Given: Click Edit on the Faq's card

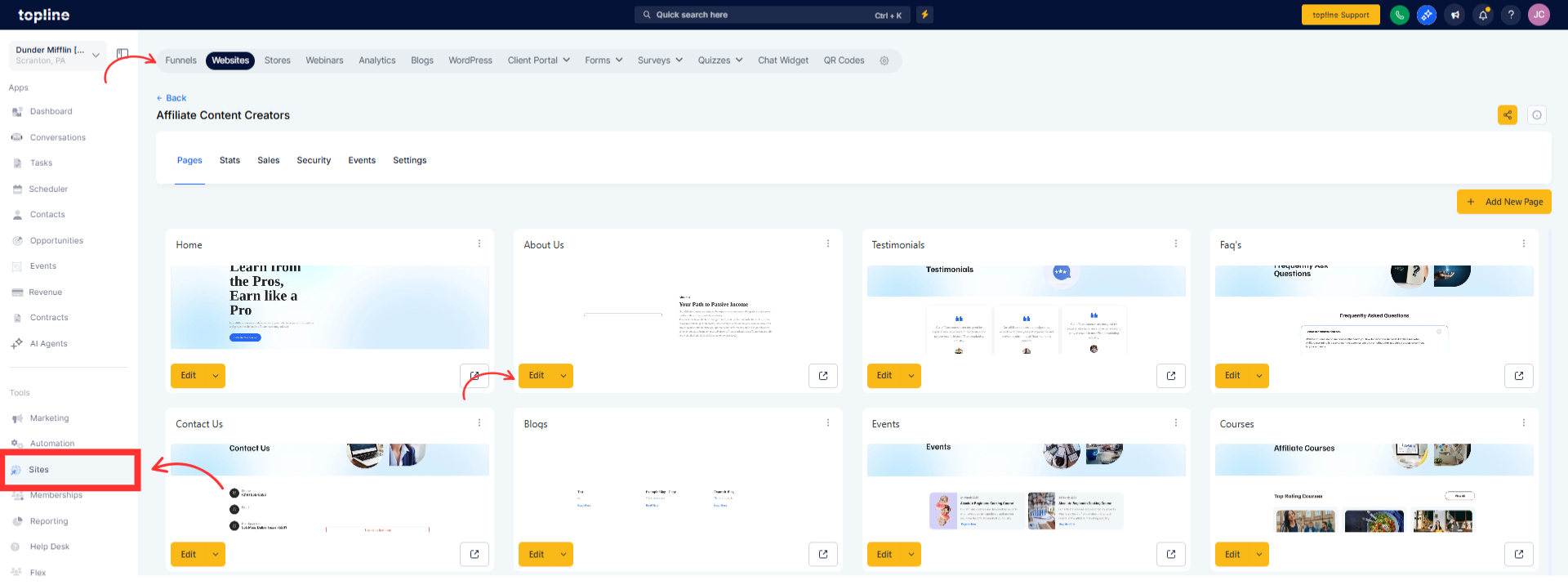Looking at the screenshot, I should [1232, 376].
